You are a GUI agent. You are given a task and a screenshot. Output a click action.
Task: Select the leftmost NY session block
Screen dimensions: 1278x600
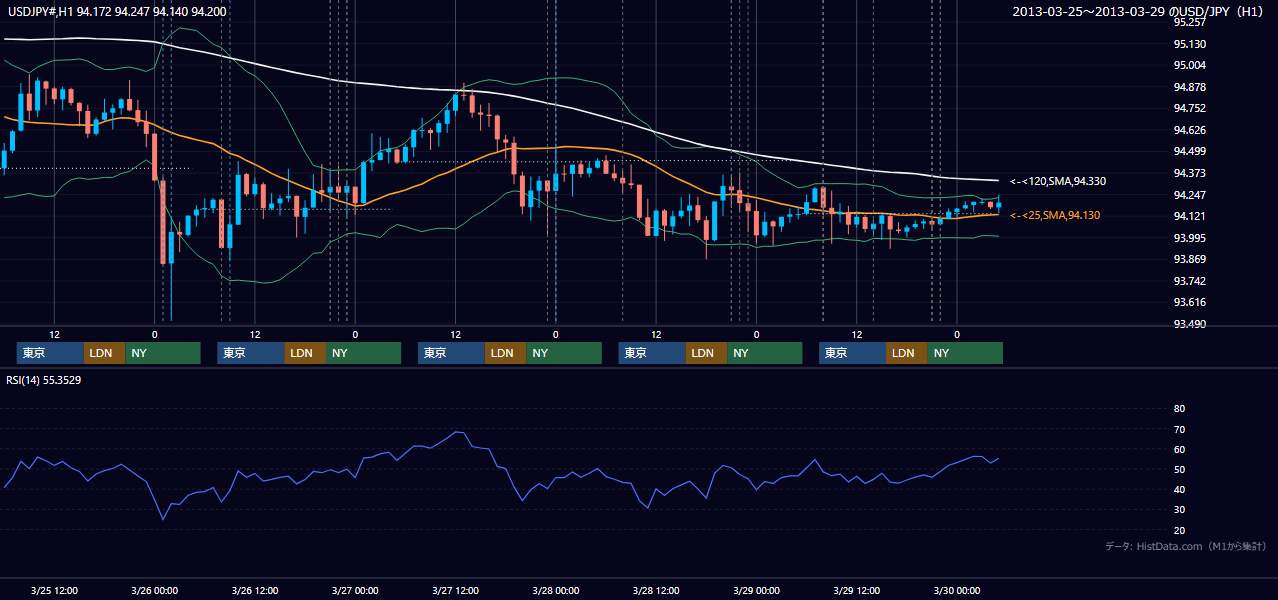tap(163, 353)
